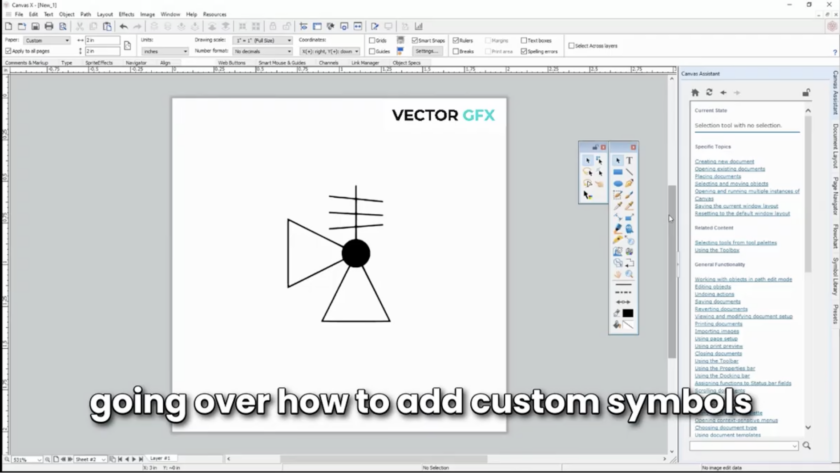Viewport: 840px width, 473px height.
Task: Click the blue help question mark
Action: coord(835,52)
